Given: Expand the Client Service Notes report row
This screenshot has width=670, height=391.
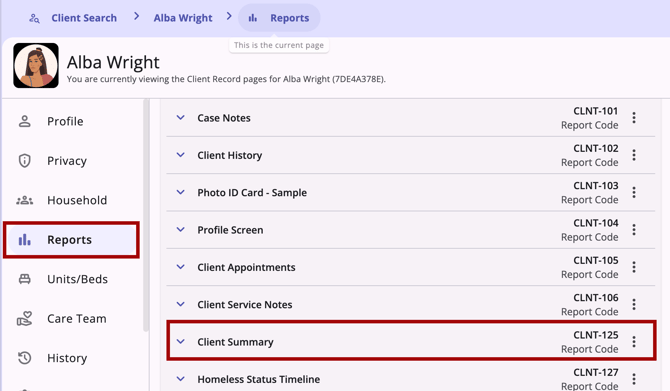Looking at the screenshot, I should click(x=181, y=304).
